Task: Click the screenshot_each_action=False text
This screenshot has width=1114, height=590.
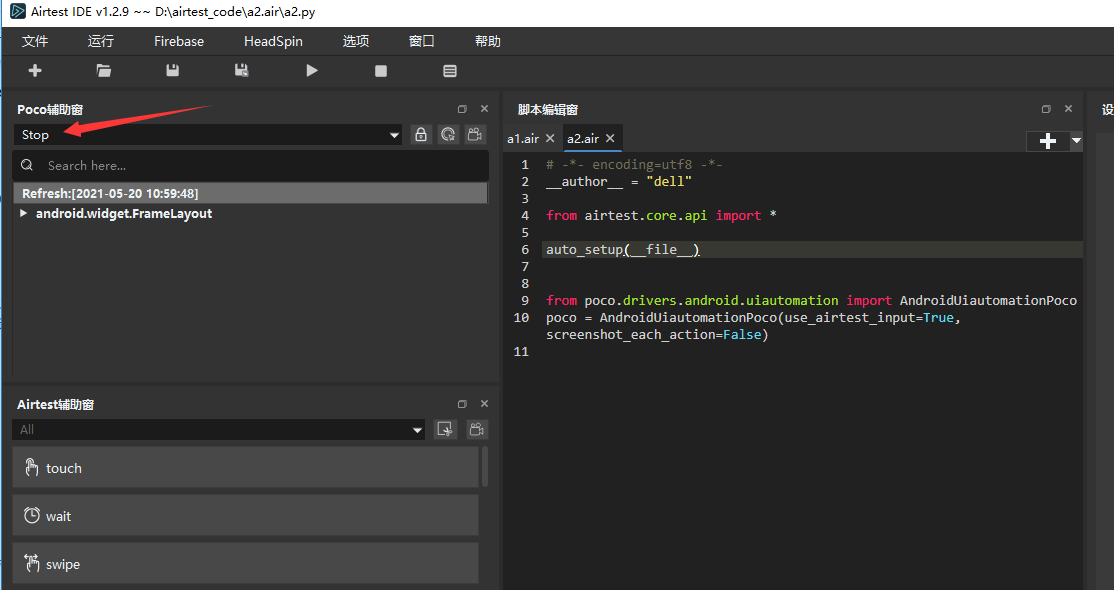Action: tap(657, 335)
